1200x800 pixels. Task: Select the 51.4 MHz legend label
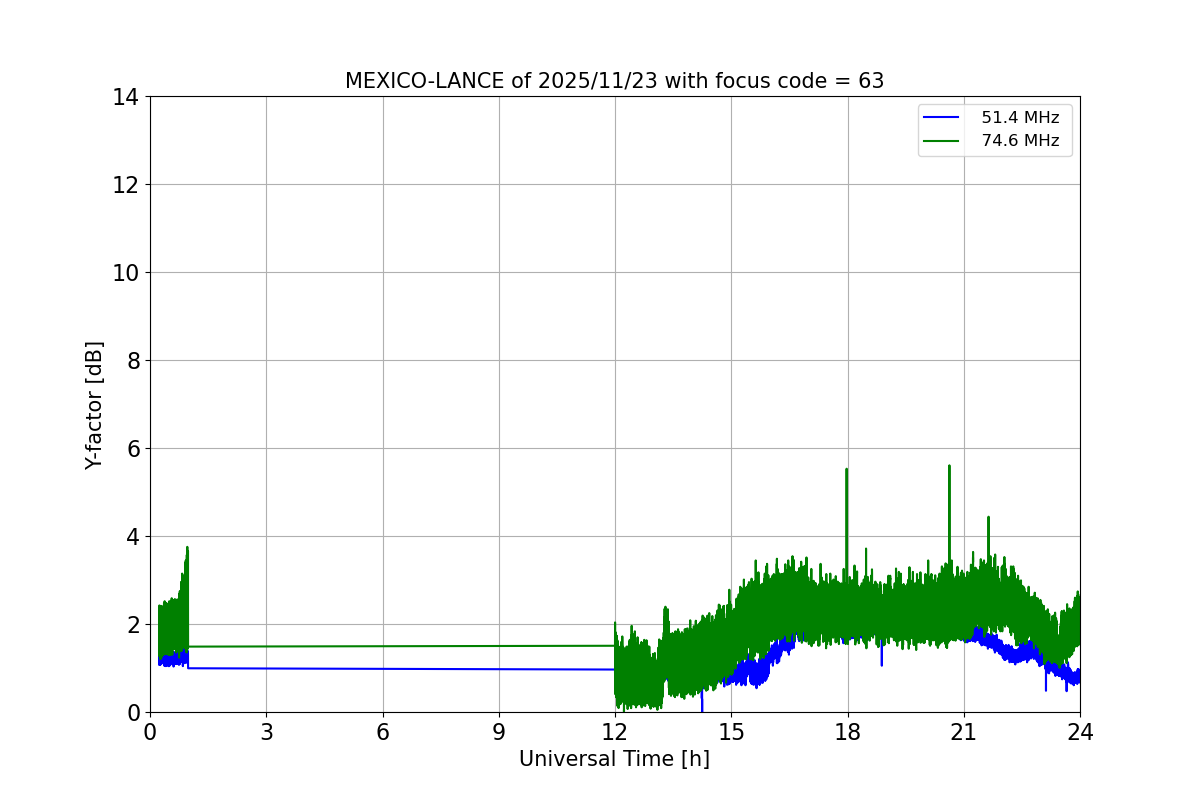1020,118
